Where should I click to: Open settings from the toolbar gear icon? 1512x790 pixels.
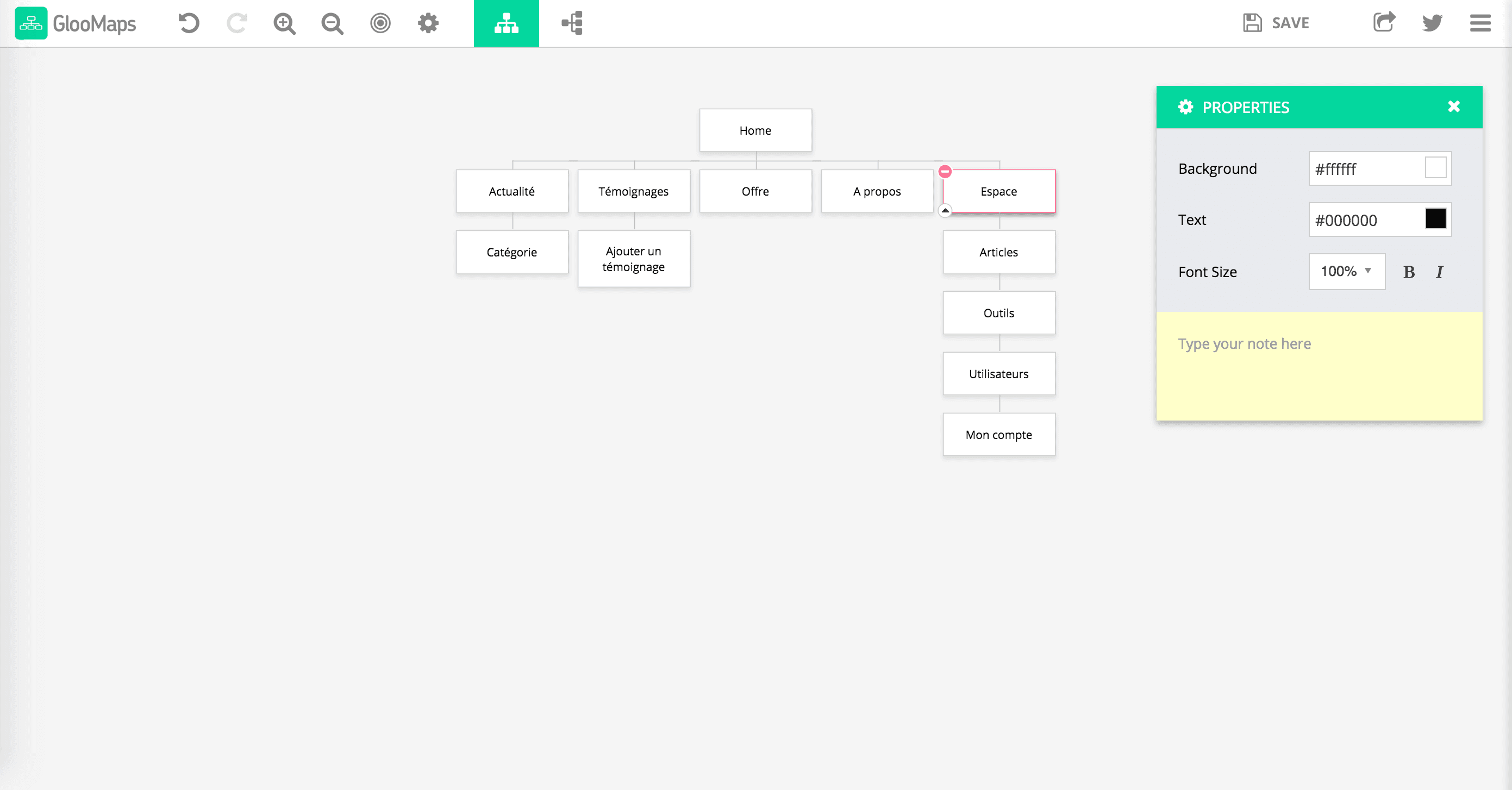(x=428, y=23)
